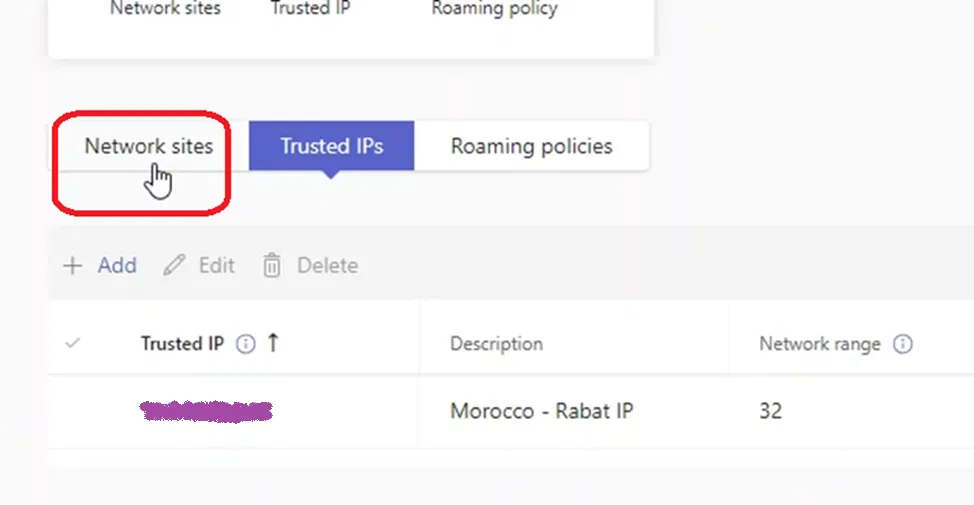Click the ascending sort arrow on Trusted IP
This screenshot has height=505, width=974.
(x=273, y=343)
